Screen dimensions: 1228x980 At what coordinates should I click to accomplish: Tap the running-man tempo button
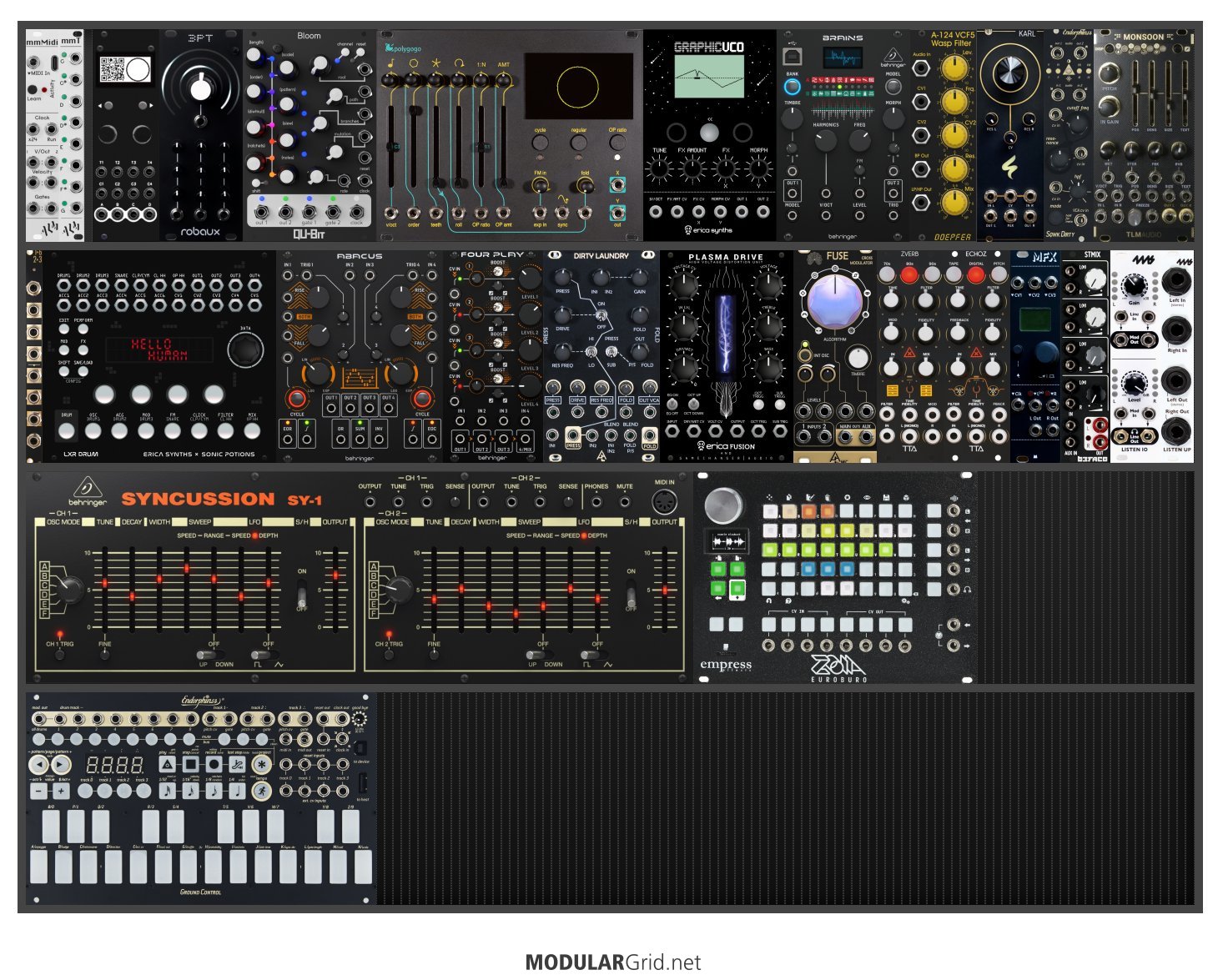click(x=262, y=789)
